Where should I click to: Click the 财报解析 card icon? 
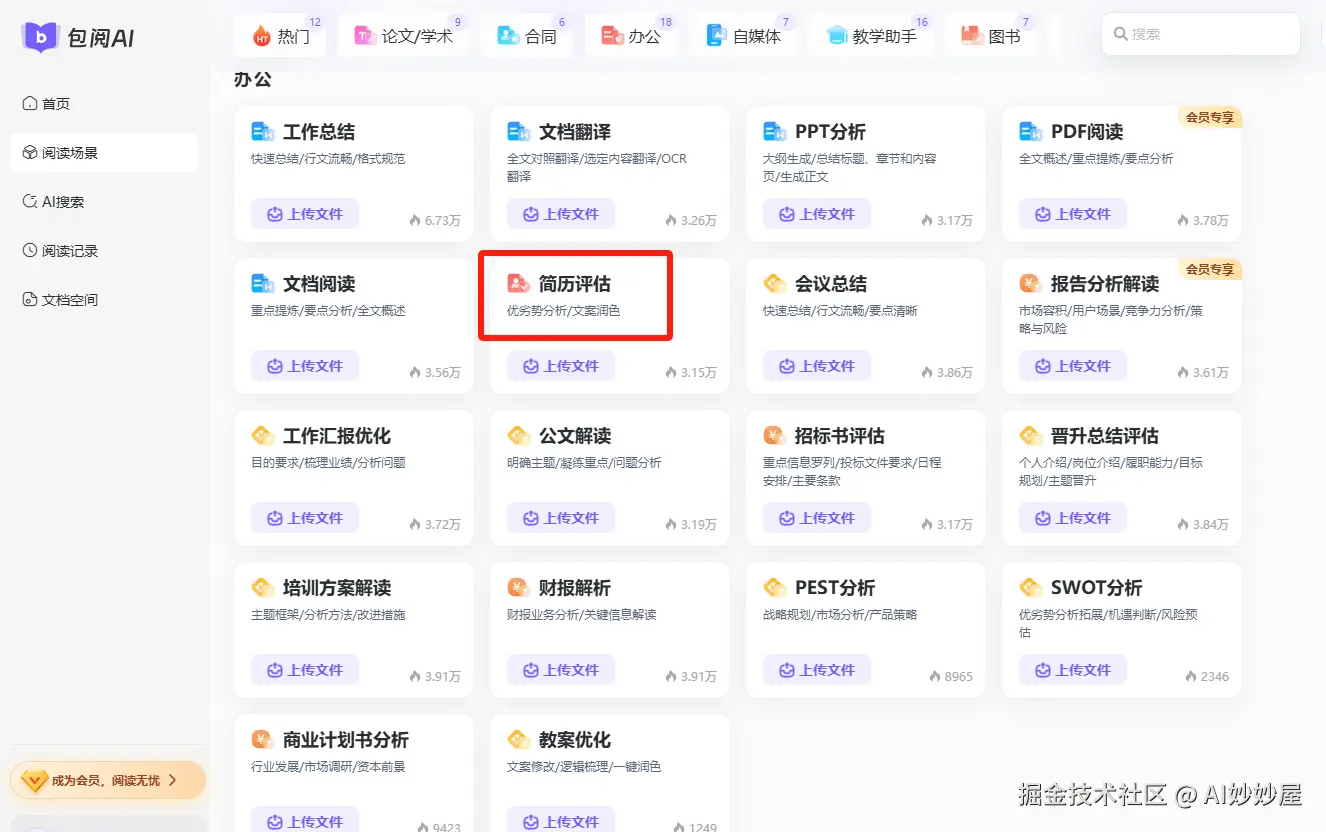518,588
